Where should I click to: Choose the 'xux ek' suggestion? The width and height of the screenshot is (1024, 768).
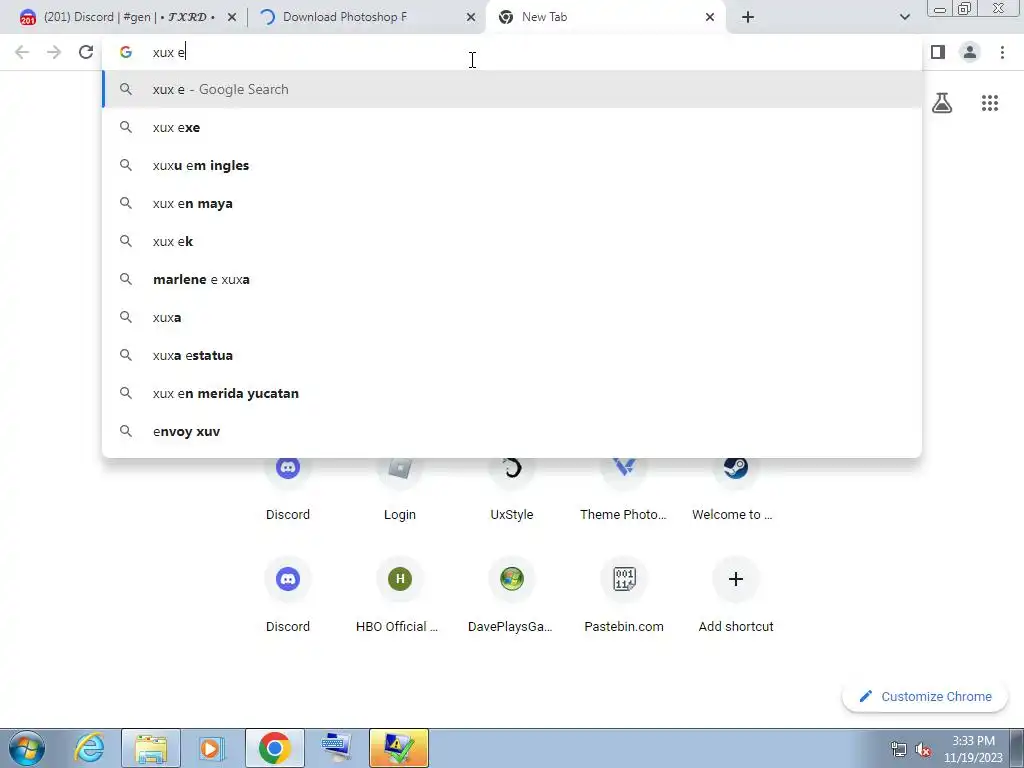(512, 241)
